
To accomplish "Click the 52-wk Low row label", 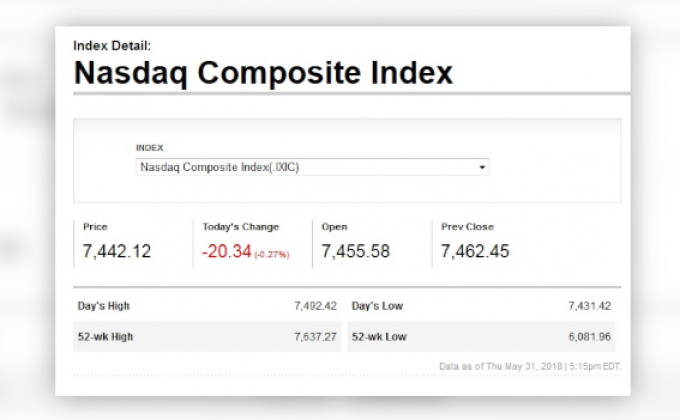I will tap(378, 337).
